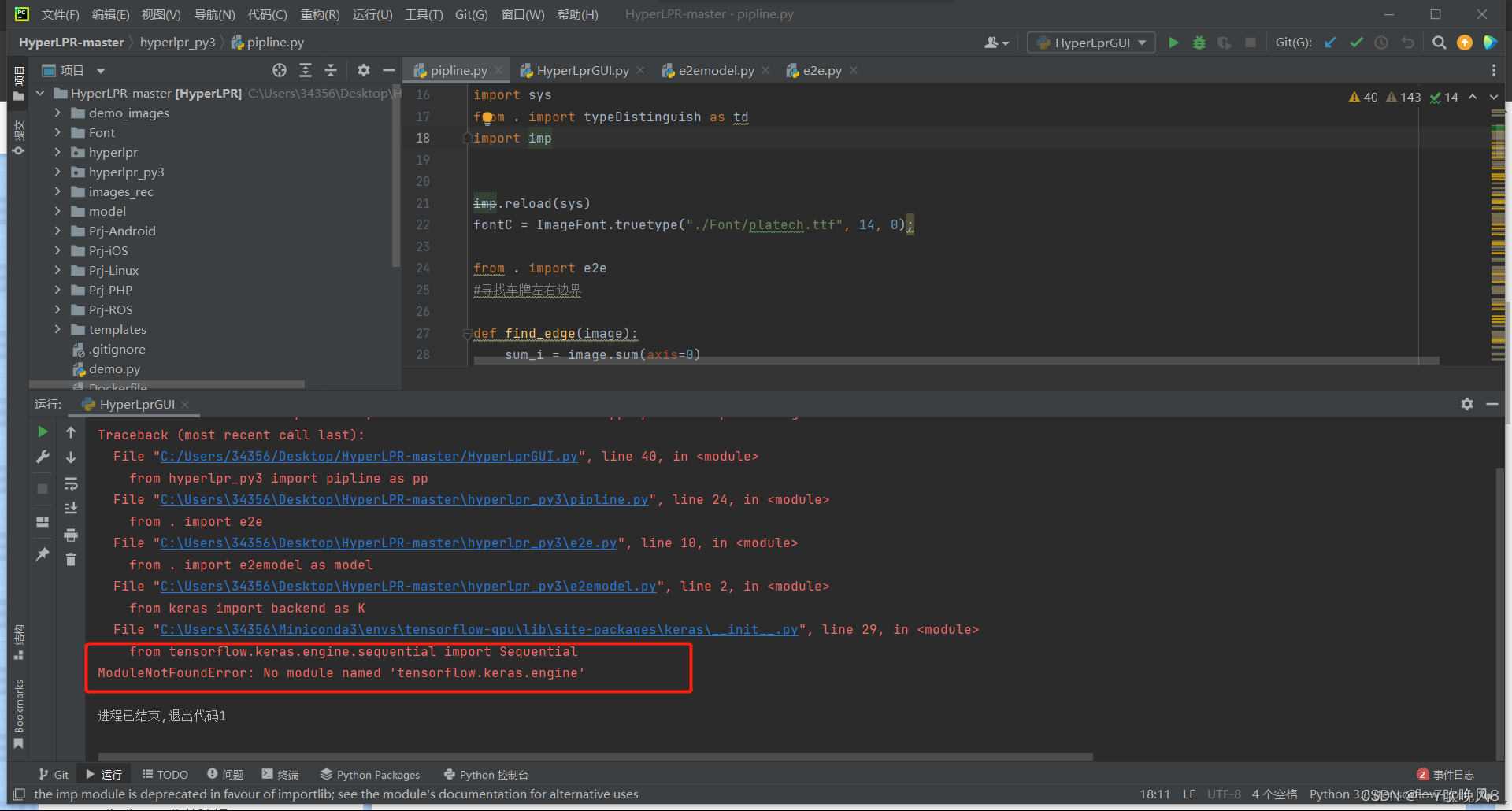Image resolution: width=1512 pixels, height=811 pixels.
Task: Run HyperLprGUI with the green play icon
Action: point(1173,43)
